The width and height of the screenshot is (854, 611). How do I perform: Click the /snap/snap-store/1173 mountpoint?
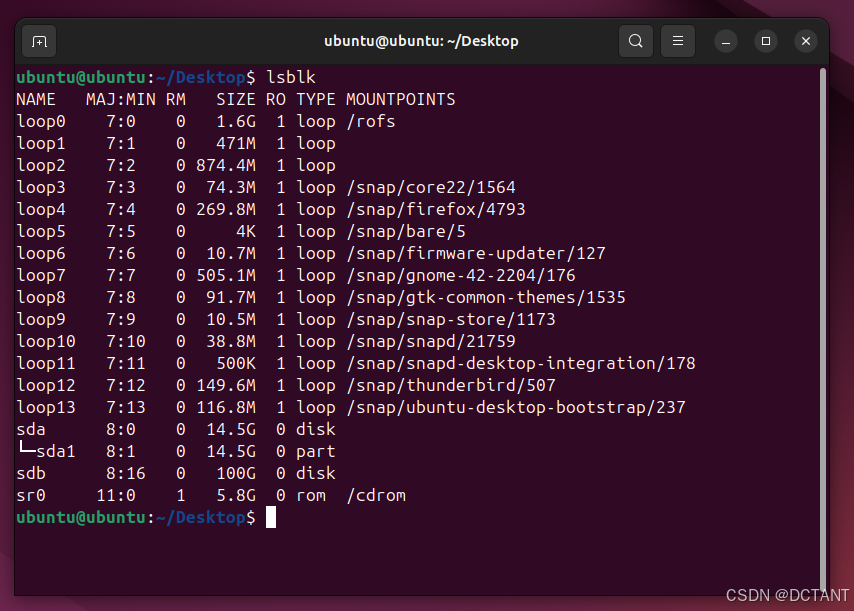pyautogui.click(x=451, y=319)
